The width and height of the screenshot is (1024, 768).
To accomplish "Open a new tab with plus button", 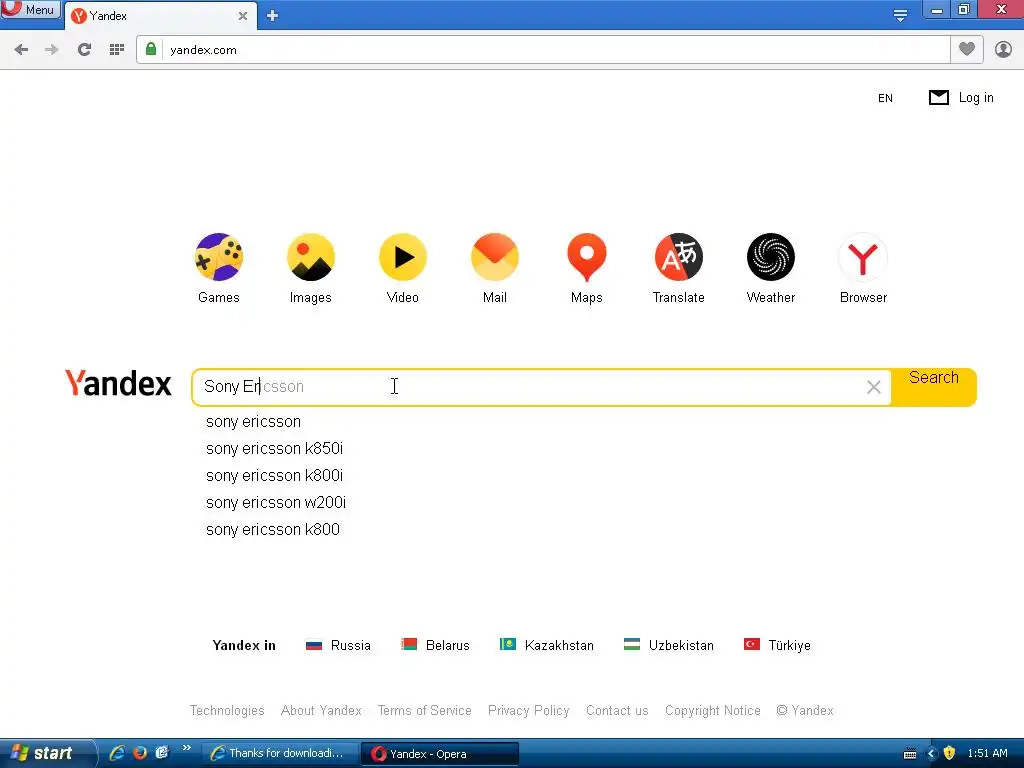I will pos(272,16).
